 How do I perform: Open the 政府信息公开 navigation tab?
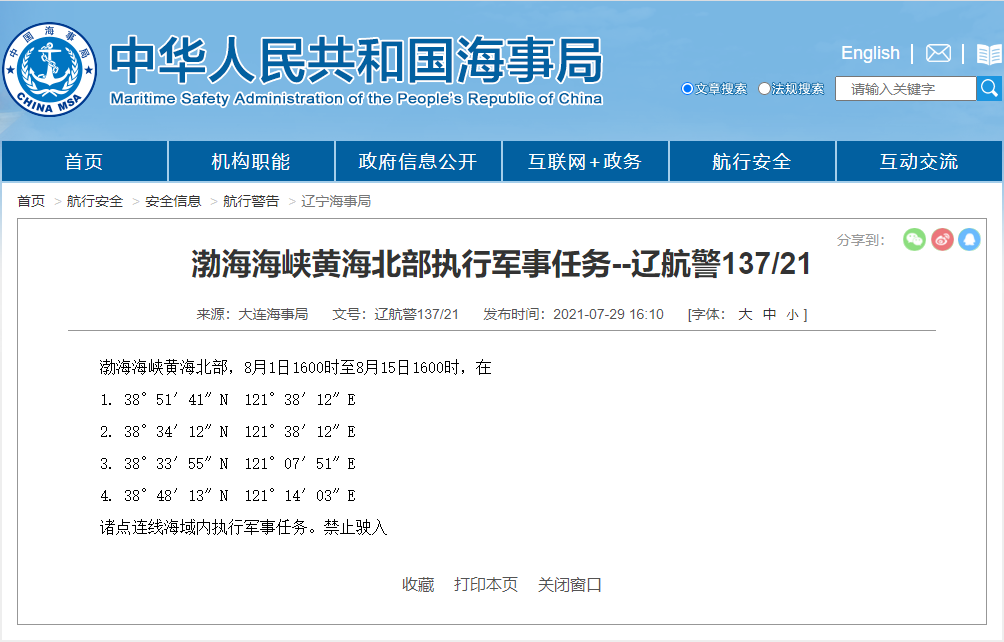(417, 161)
